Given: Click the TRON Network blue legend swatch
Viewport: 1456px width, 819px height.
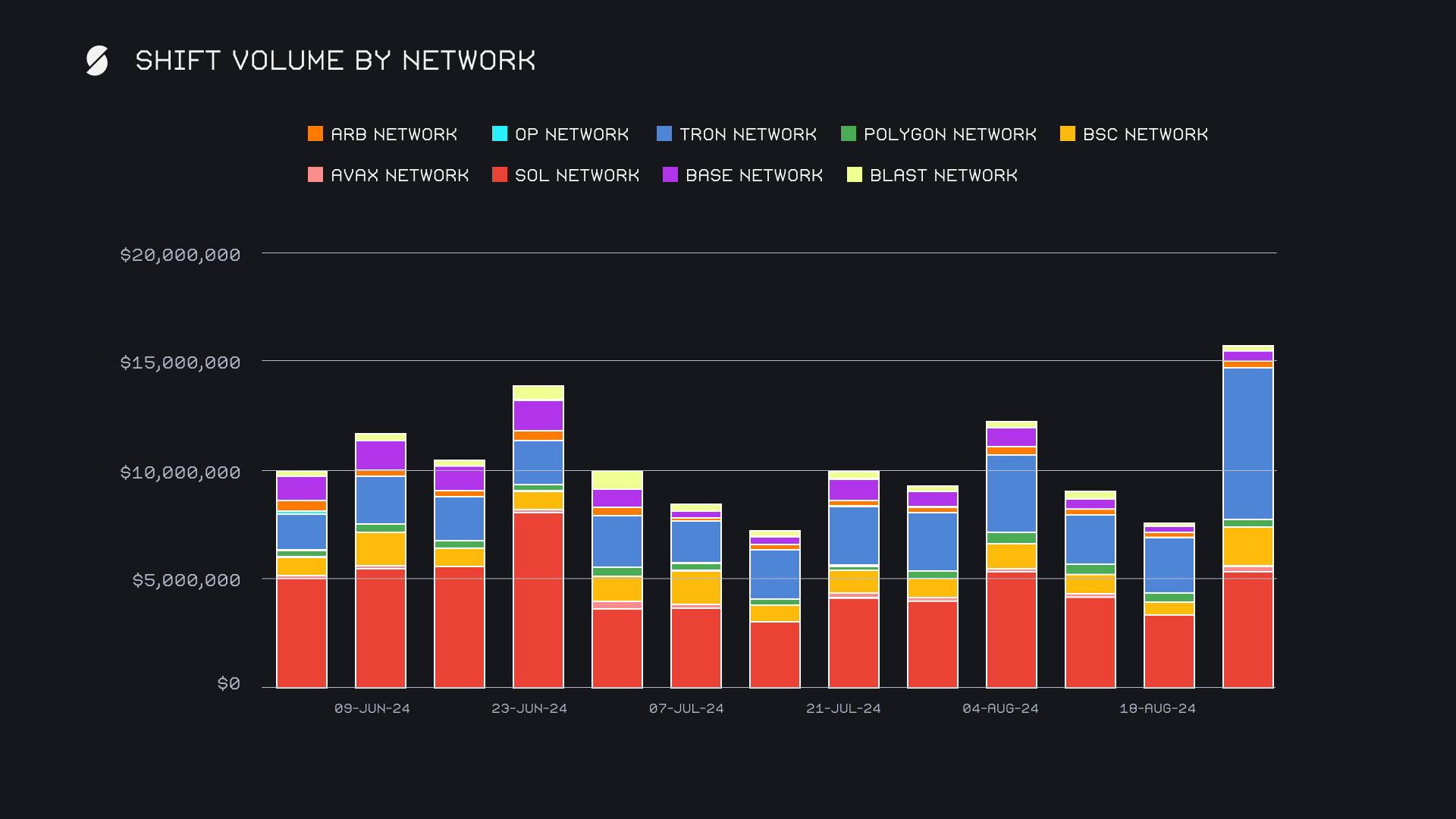Looking at the screenshot, I should pyautogui.click(x=664, y=134).
